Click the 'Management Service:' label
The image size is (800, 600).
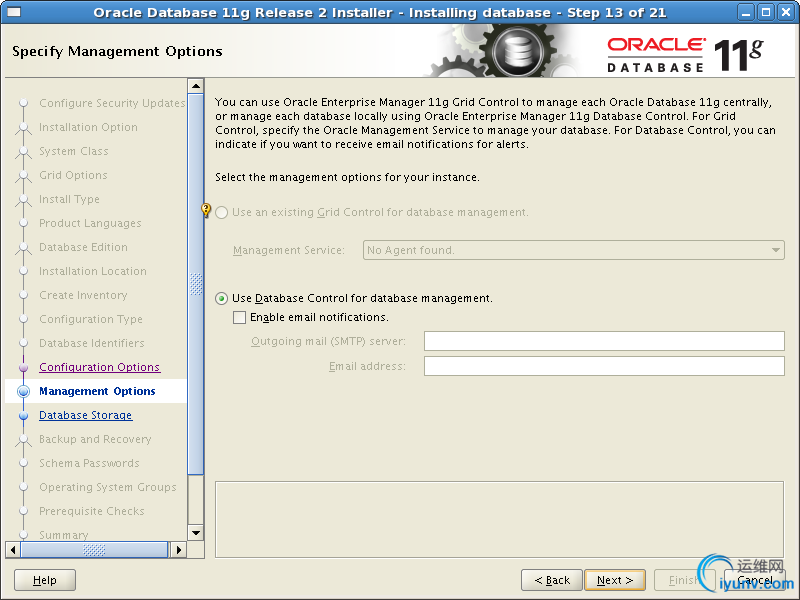[x=289, y=250]
